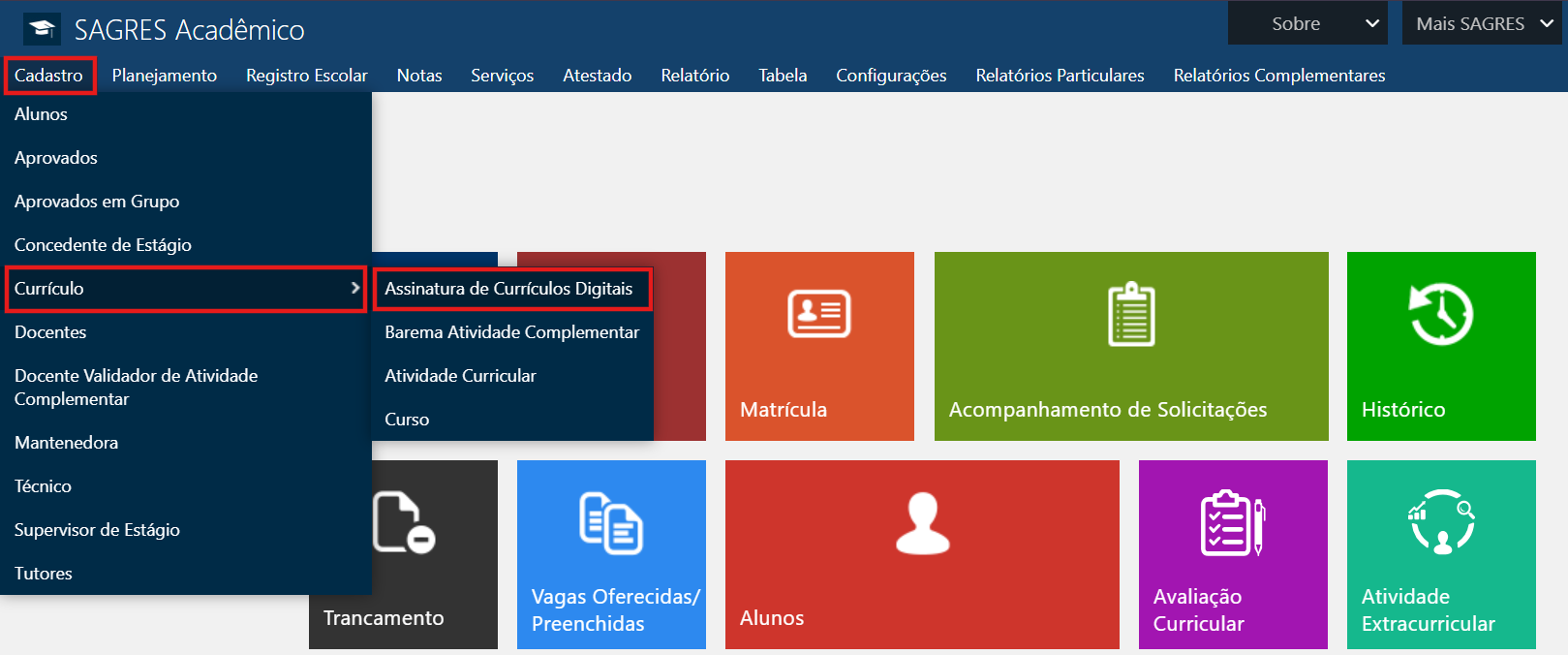Expand the Currículo submenu arrow

pyautogui.click(x=355, y=288)
